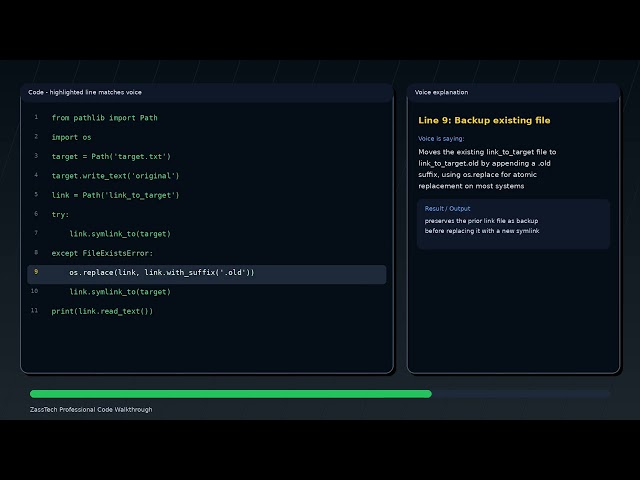640x480 pixels.
Task: Click 'except FileExistsError:' line
Action: pos(102,253)
